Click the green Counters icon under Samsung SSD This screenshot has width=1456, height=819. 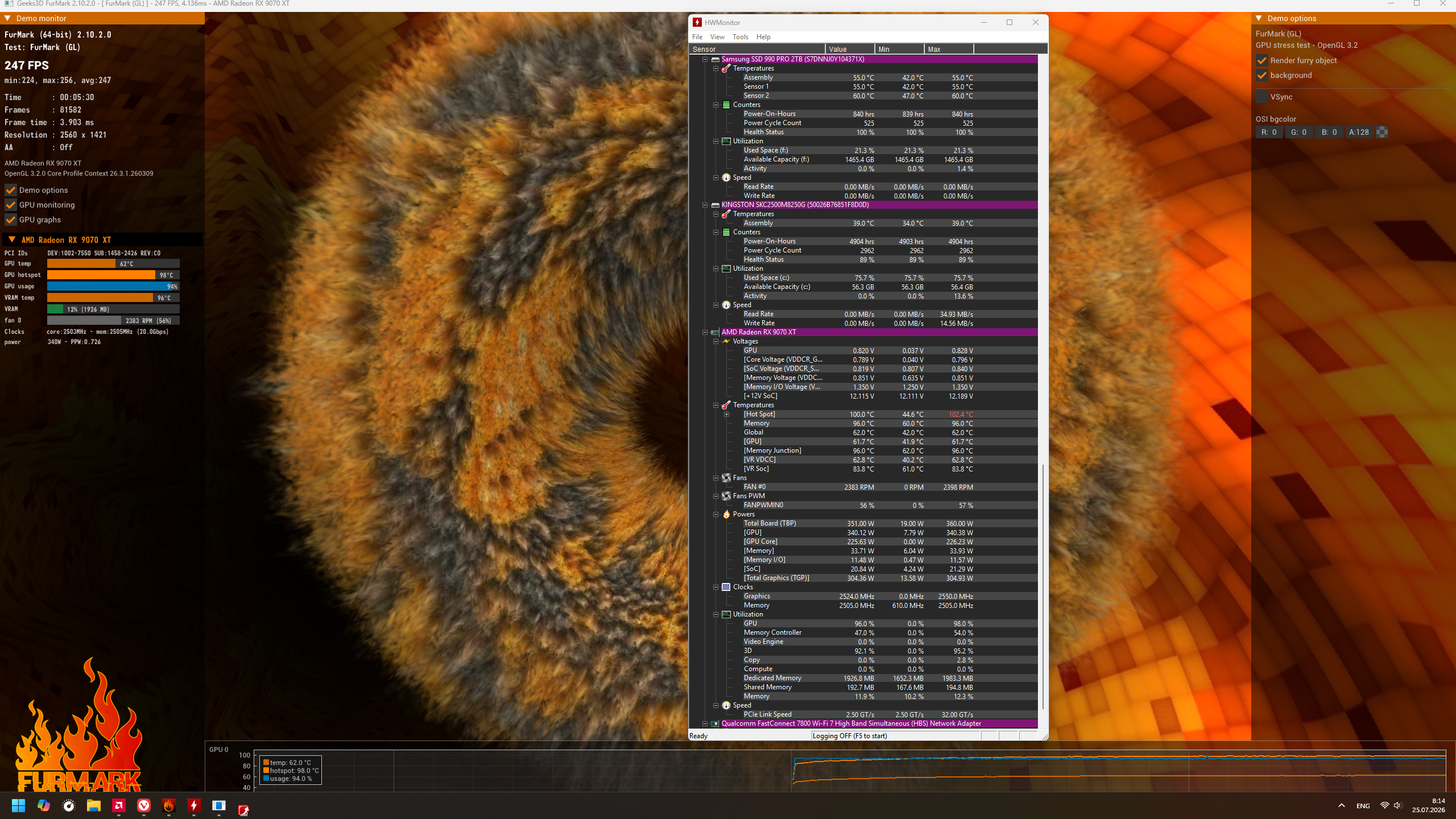[x=726, y=105]
